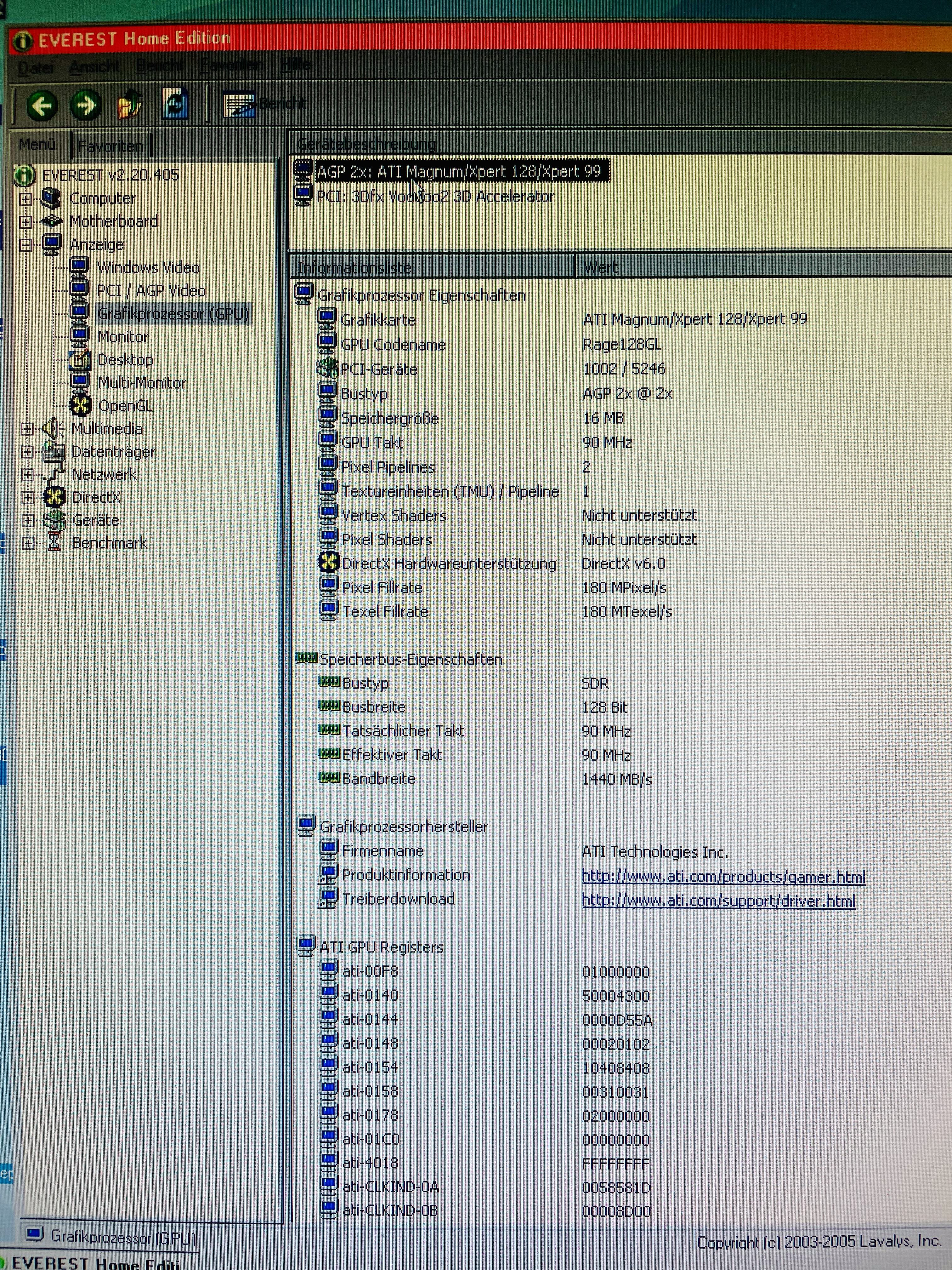952x1270 pixels.
Task: Select Windows Video in the tree
Action: [148, 267]
